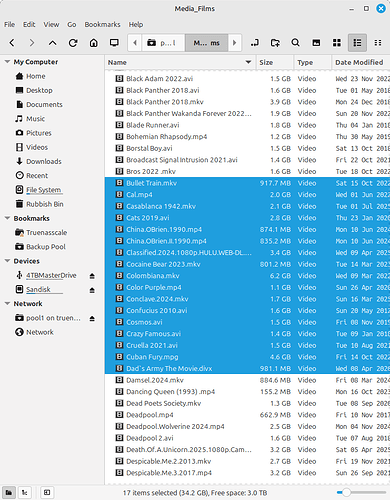Open the Backup Pool bookmark
Image resolution: width=390 pixels, height=500 pixels.
[x=46, y=247]
